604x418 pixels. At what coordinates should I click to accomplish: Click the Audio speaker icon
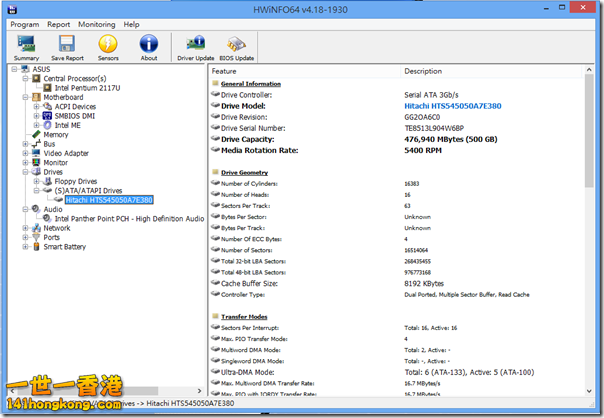pyautogui.click(x=36, y=209)
